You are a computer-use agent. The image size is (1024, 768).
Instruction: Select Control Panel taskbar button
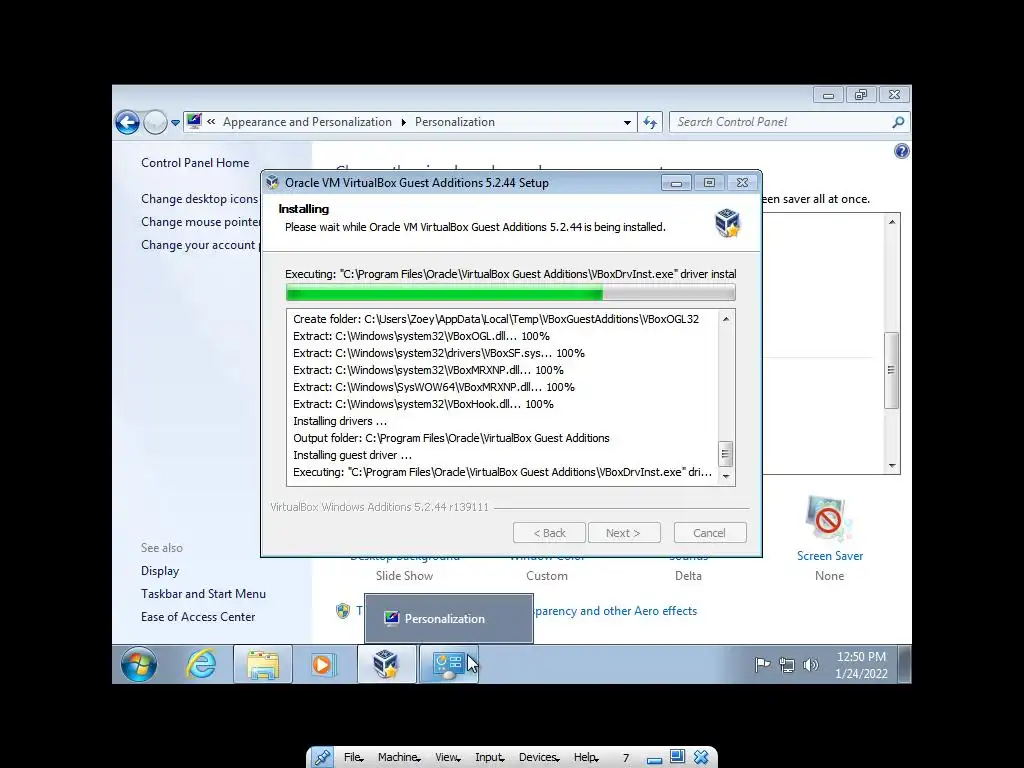[449, 664]
